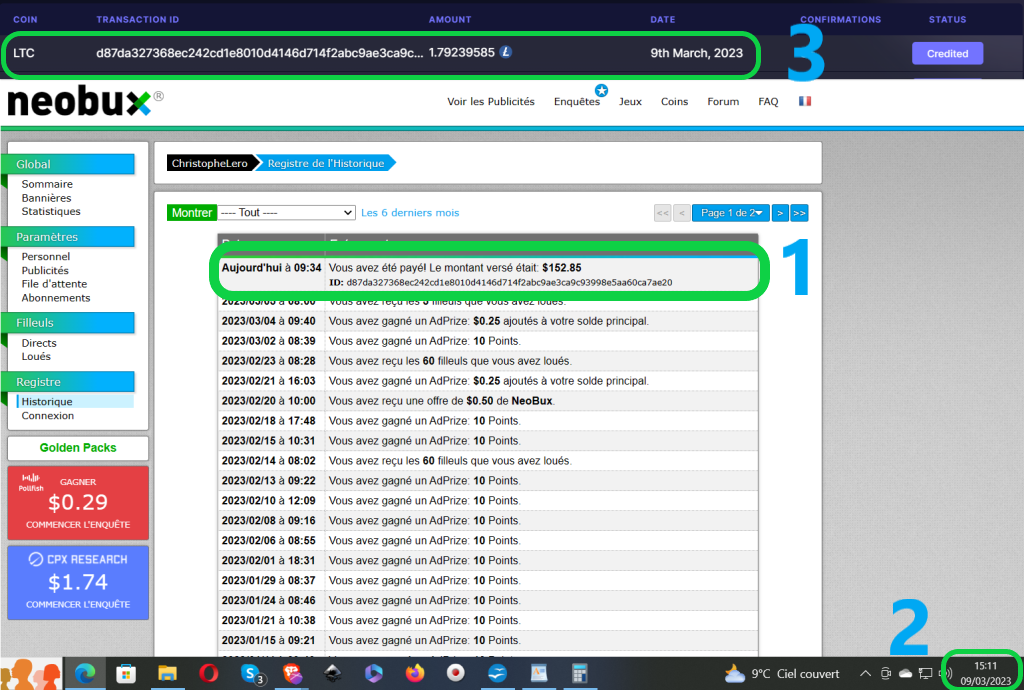Open the Page 1 de 2 dropdown
Viewport: 1024px width, 690px height.
731,213
